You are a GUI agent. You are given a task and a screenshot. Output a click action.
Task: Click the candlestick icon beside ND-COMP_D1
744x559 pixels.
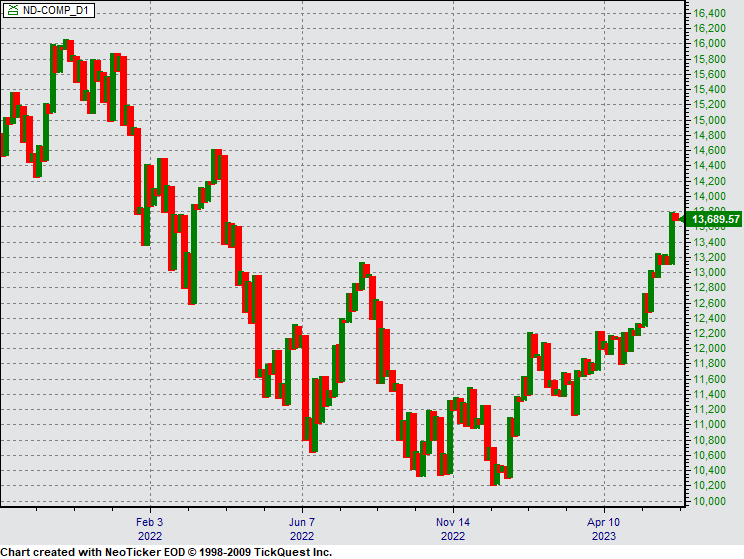pyautogui.click(x=11, y=9)
